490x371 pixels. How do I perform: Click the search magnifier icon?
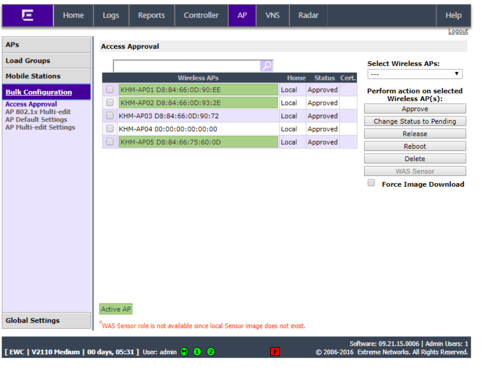click(266, 66)
